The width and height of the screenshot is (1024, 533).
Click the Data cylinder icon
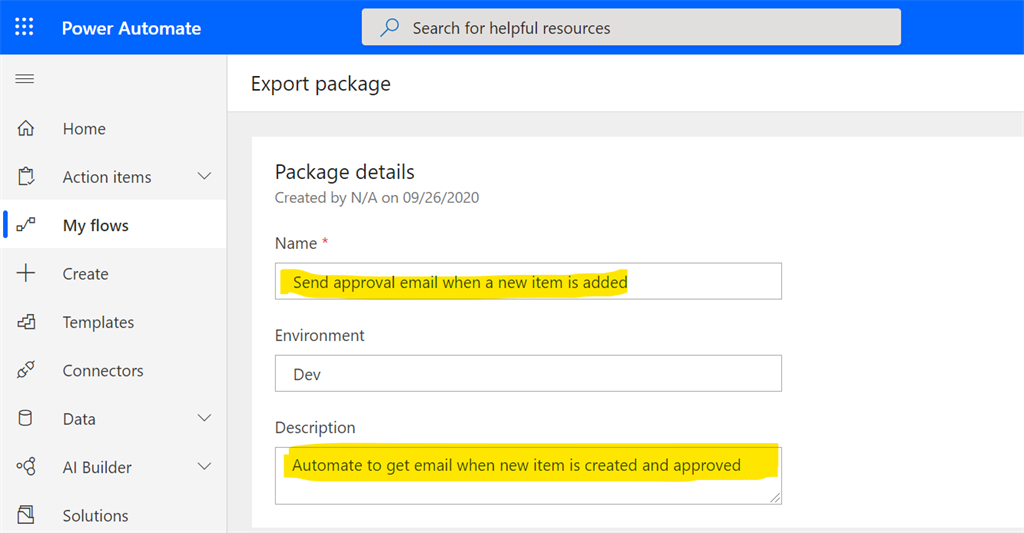tap(25, 418)
